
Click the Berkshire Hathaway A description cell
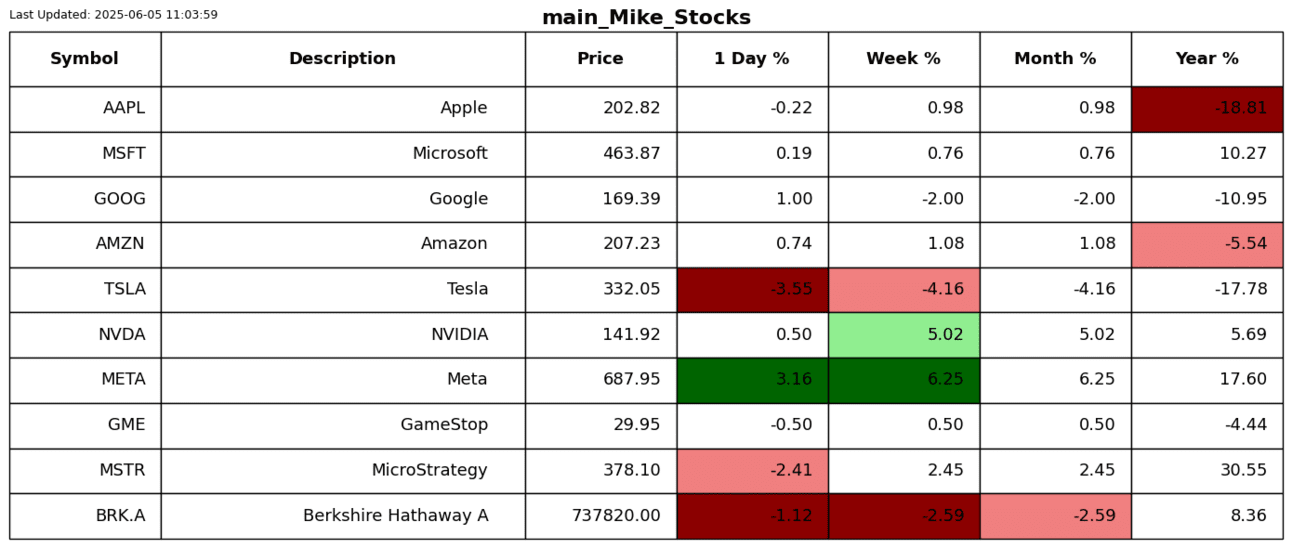click(x=342, y=516)
